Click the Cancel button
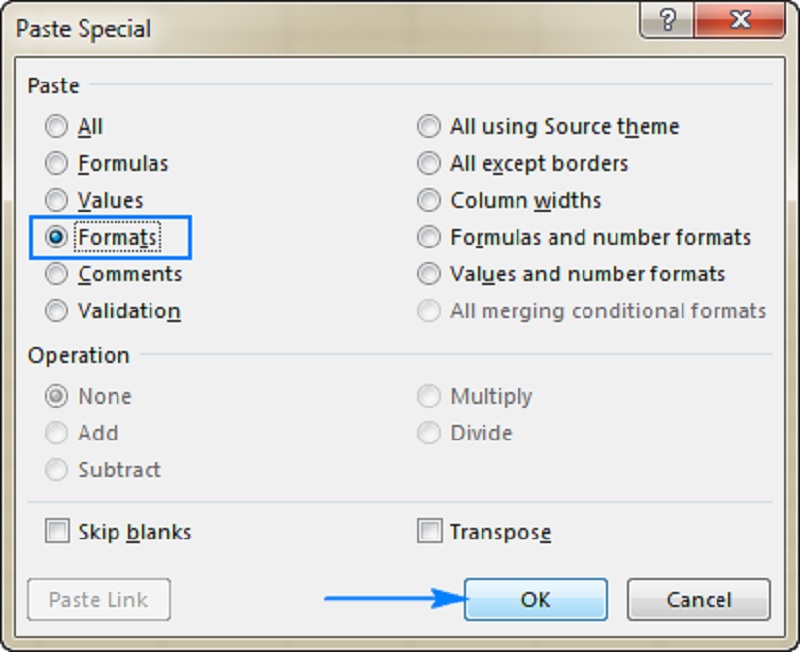The width and height of the screenshot is (800, 652). pyautogui.click(x=698, y=600)
